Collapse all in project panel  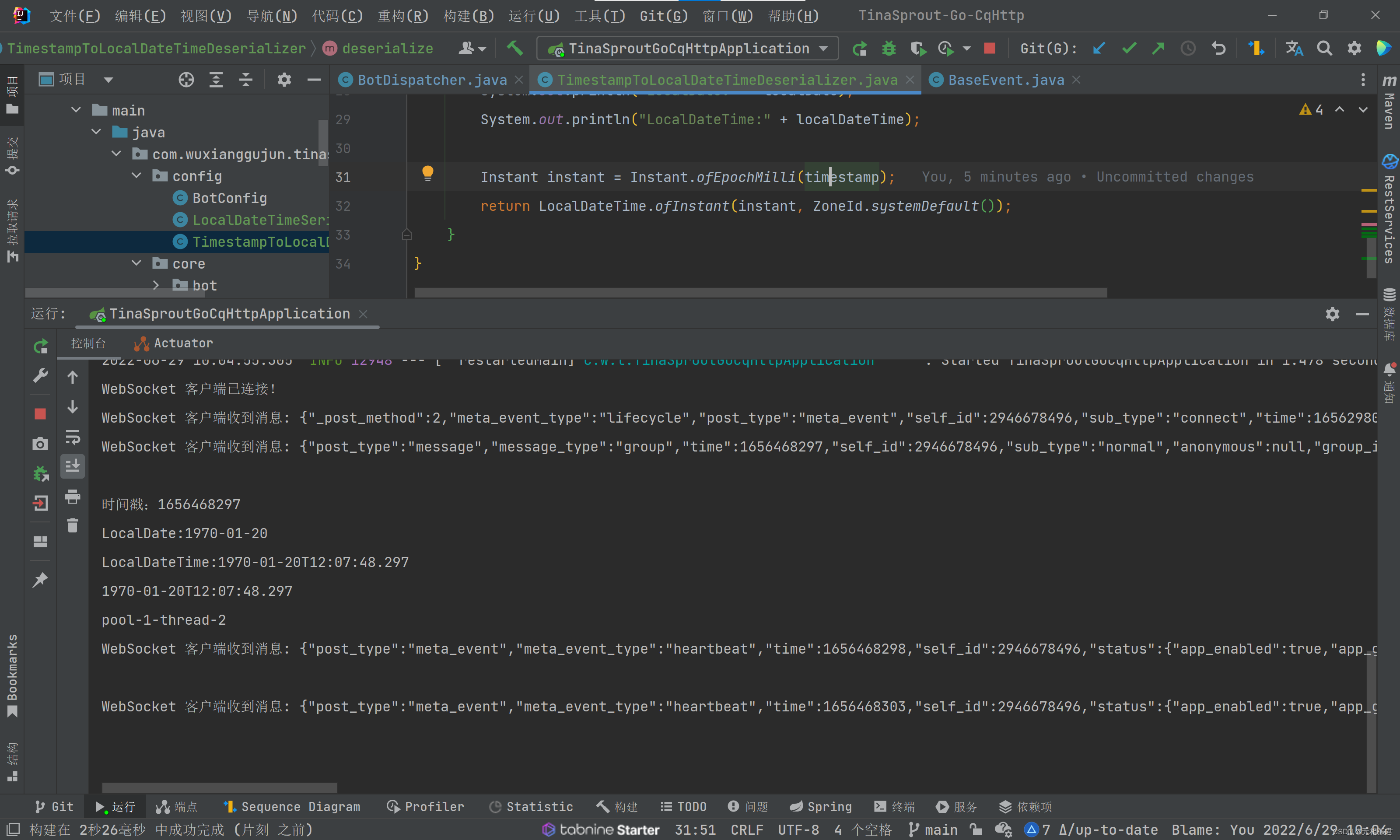(x=245, y=80)
